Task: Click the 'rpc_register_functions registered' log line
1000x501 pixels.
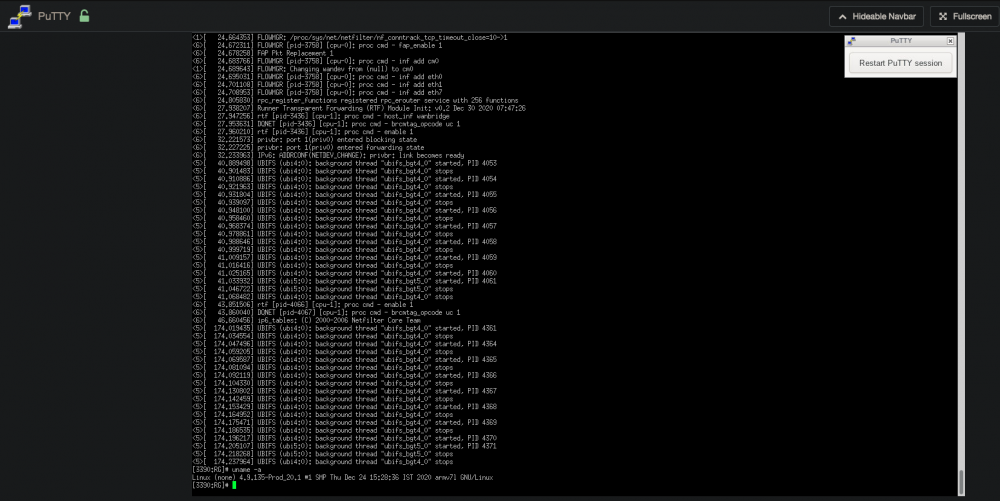Action: [355, 101]
